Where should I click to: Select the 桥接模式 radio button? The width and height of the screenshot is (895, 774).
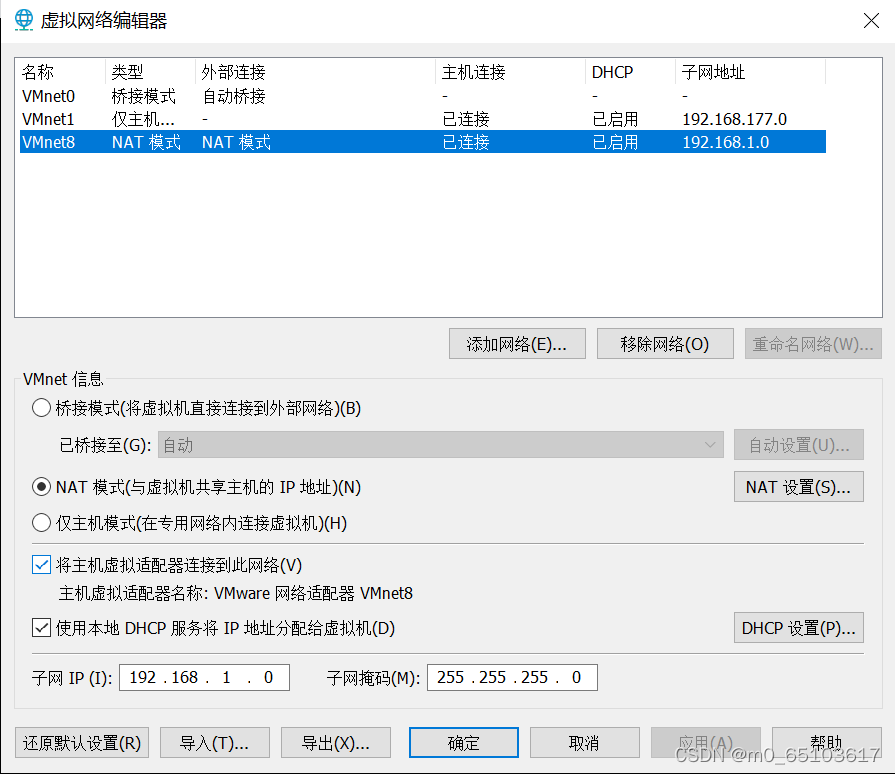[x=41, y=408]
